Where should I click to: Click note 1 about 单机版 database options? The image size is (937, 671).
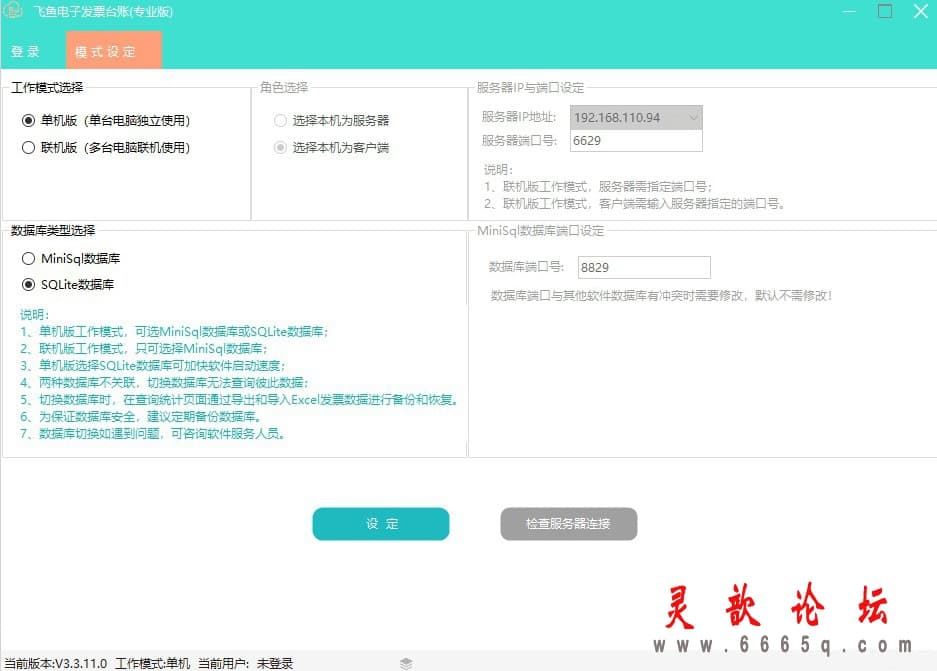coord(174,332)
